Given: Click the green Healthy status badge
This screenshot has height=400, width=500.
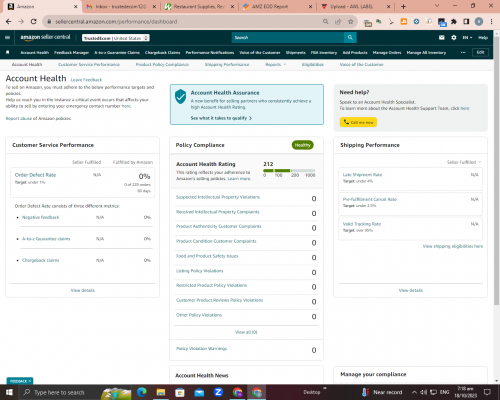Looking at the screenshot, I should (x=302, y=145).
